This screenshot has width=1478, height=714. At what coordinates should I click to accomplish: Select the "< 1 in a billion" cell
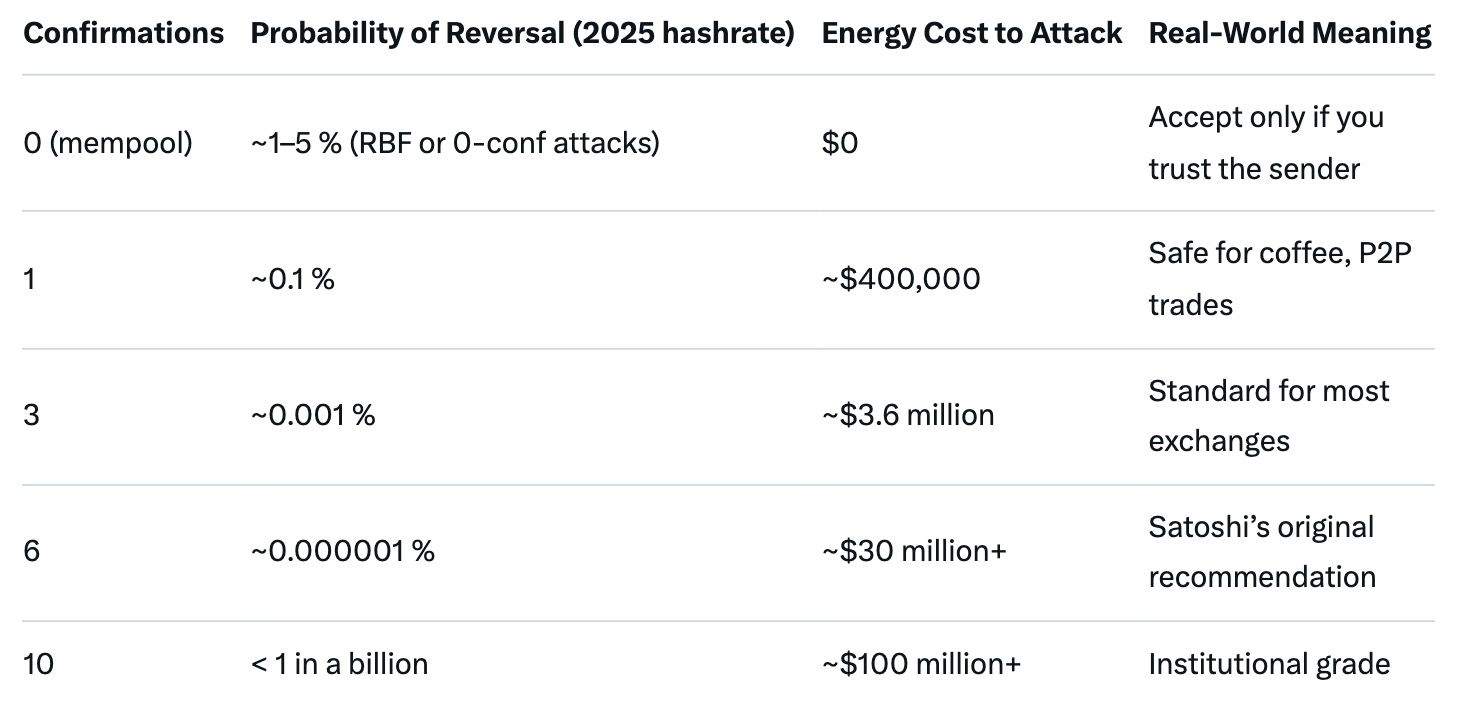click(x=339, y=664)
